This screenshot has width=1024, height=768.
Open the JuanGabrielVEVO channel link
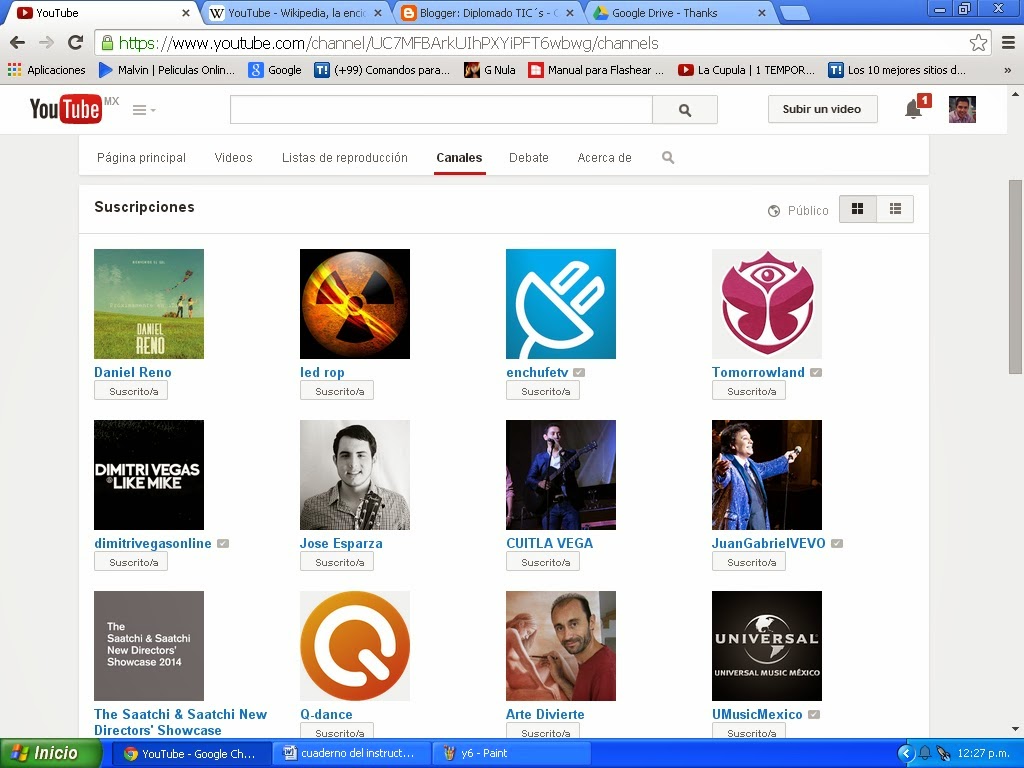[769, 543]
